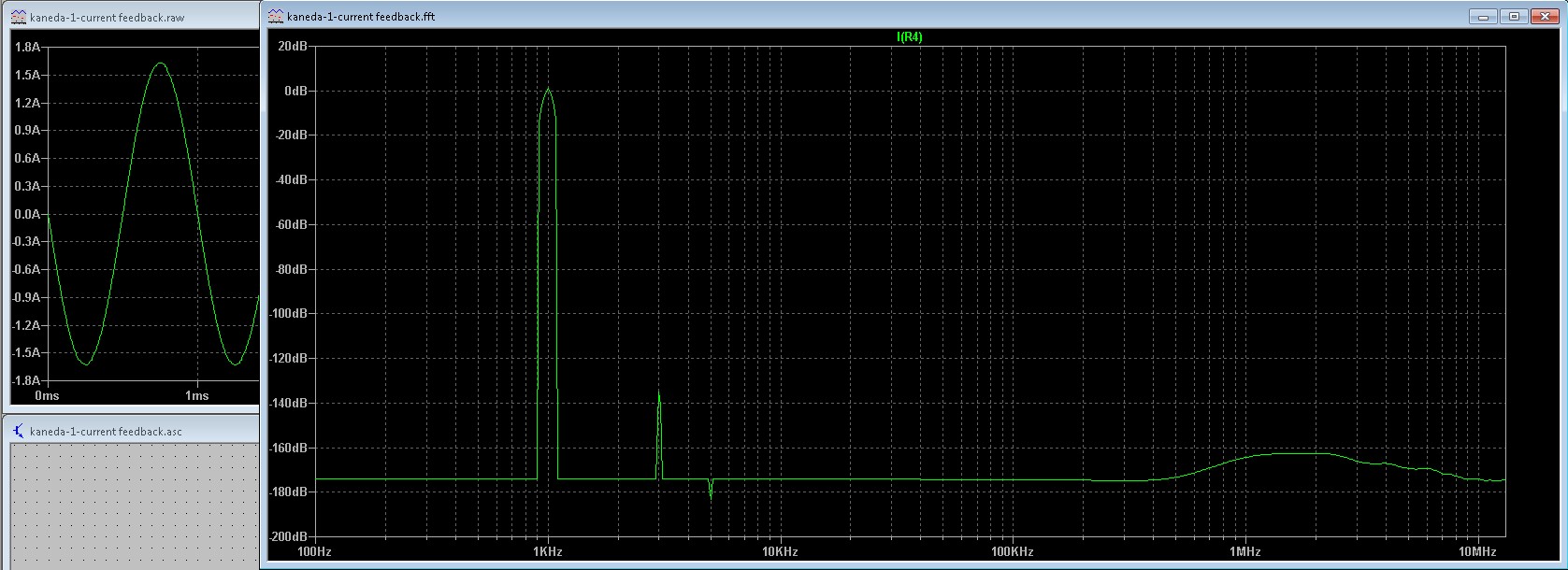This screenshot has height=570, width=1568.
Task: Click the 0.0A label in the .raw plot
Action: click(28, 214)
